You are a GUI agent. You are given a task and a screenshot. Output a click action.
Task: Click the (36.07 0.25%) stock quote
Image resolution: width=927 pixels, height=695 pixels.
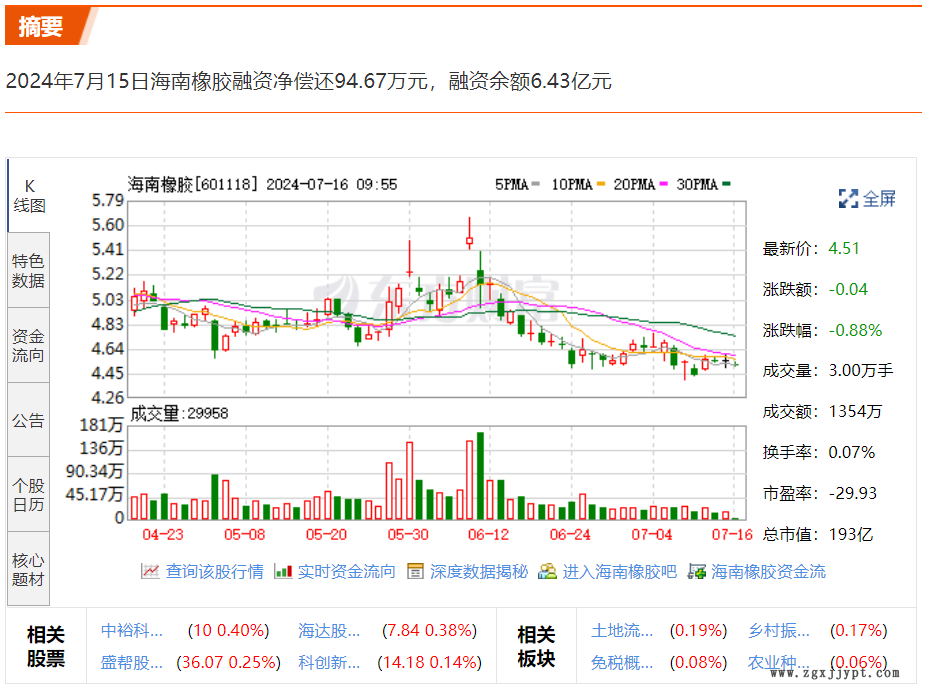coord(228,662)
